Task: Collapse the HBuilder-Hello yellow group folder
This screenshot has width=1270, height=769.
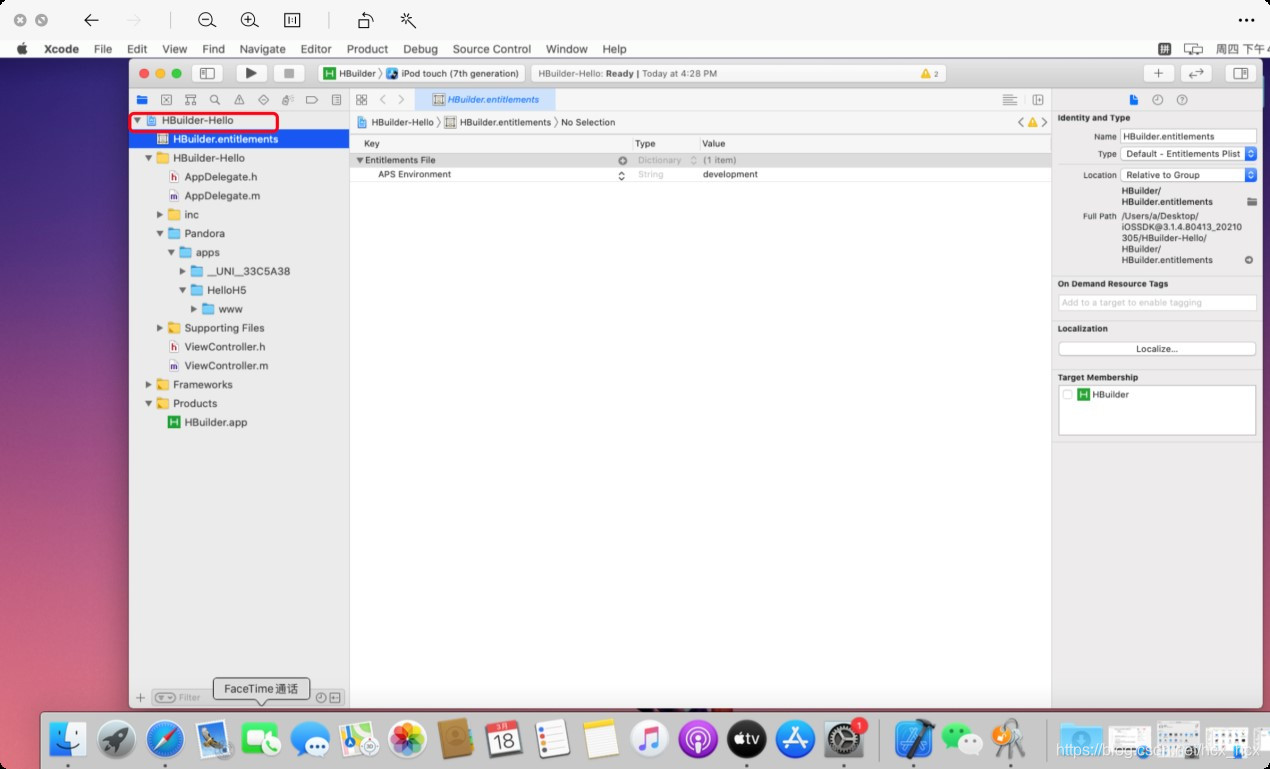Action: point(149,158)
